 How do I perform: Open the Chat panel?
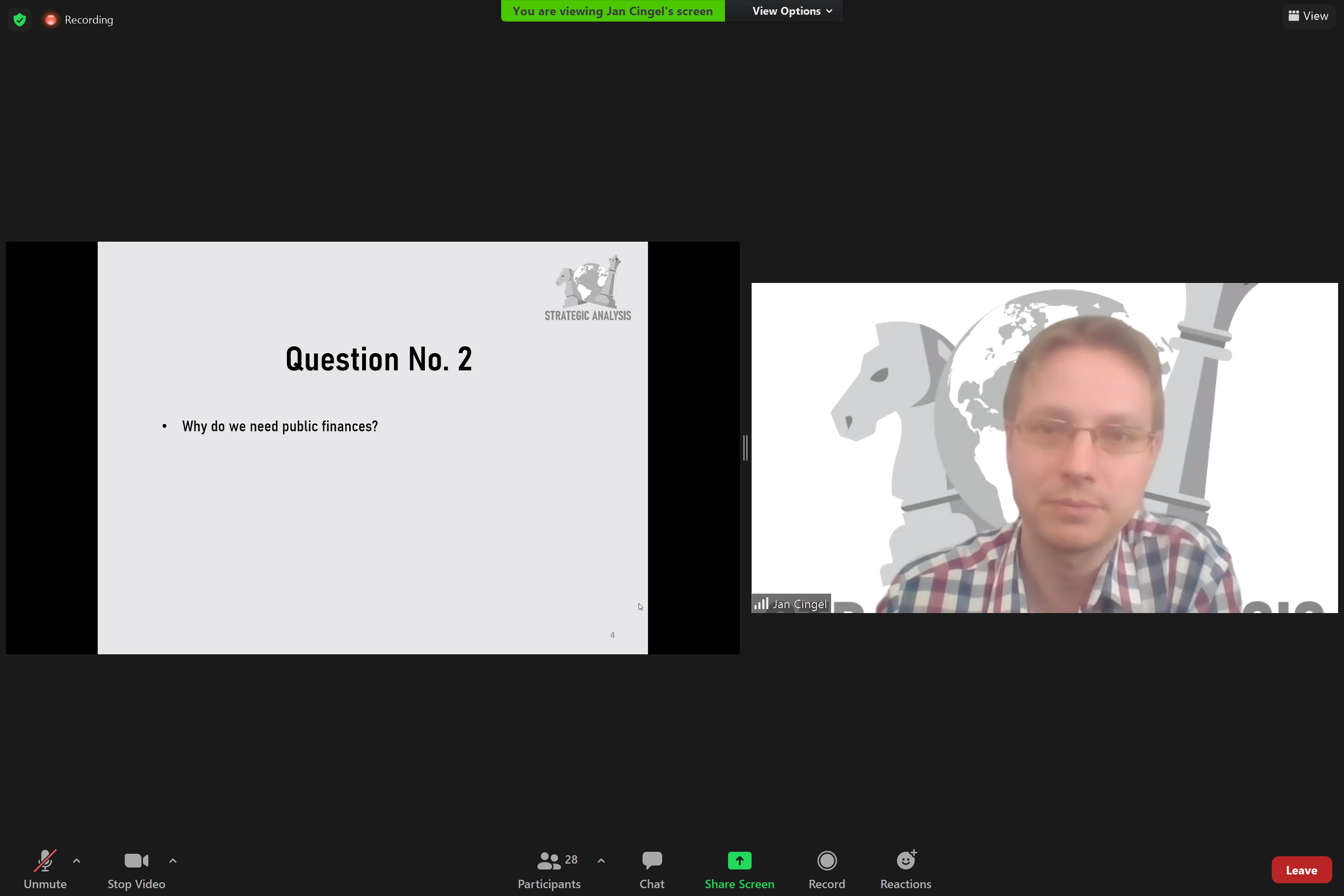(651, 868)
